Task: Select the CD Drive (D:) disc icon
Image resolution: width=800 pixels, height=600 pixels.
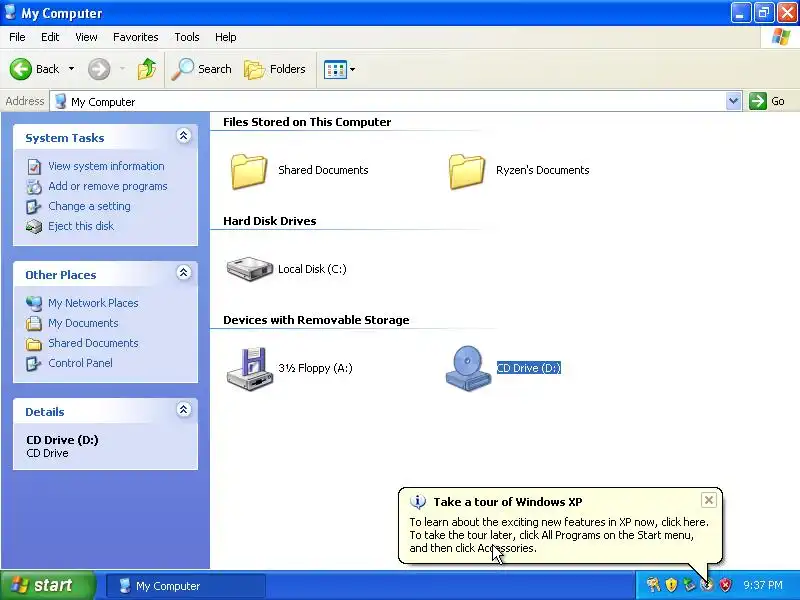Action: click(468, 368)
